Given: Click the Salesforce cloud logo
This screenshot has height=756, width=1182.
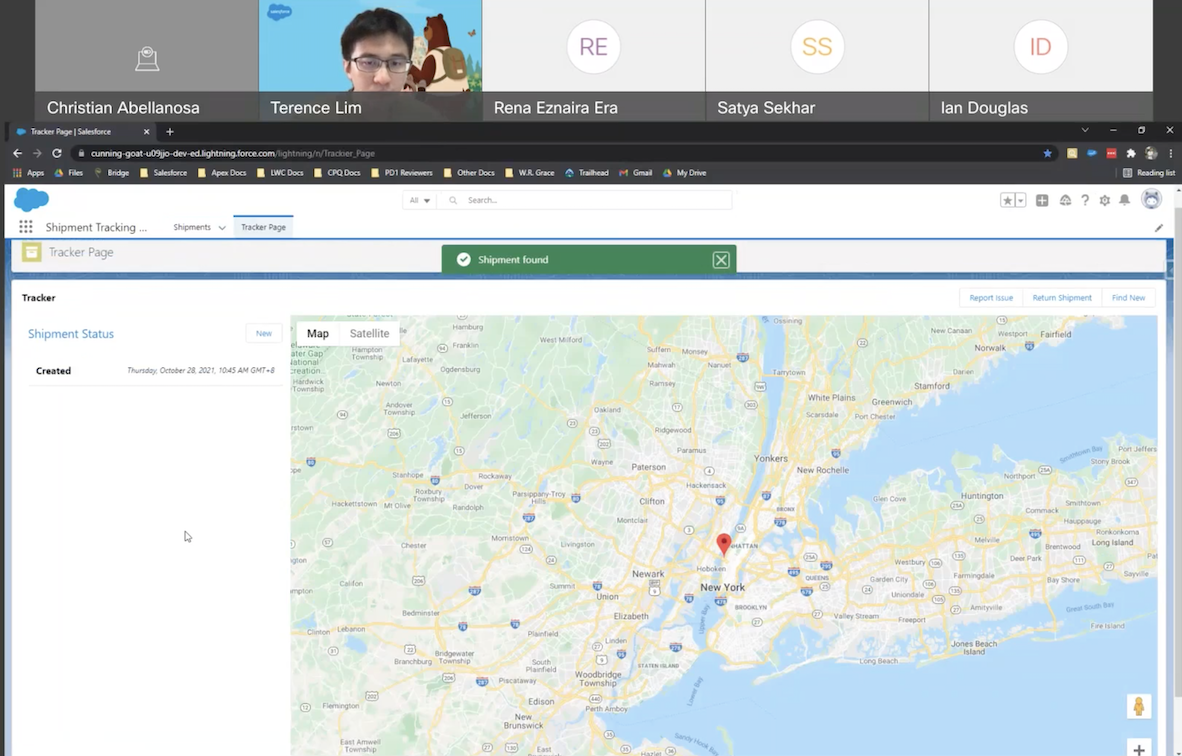Looking at the screenshot, I should coord(32,200).
